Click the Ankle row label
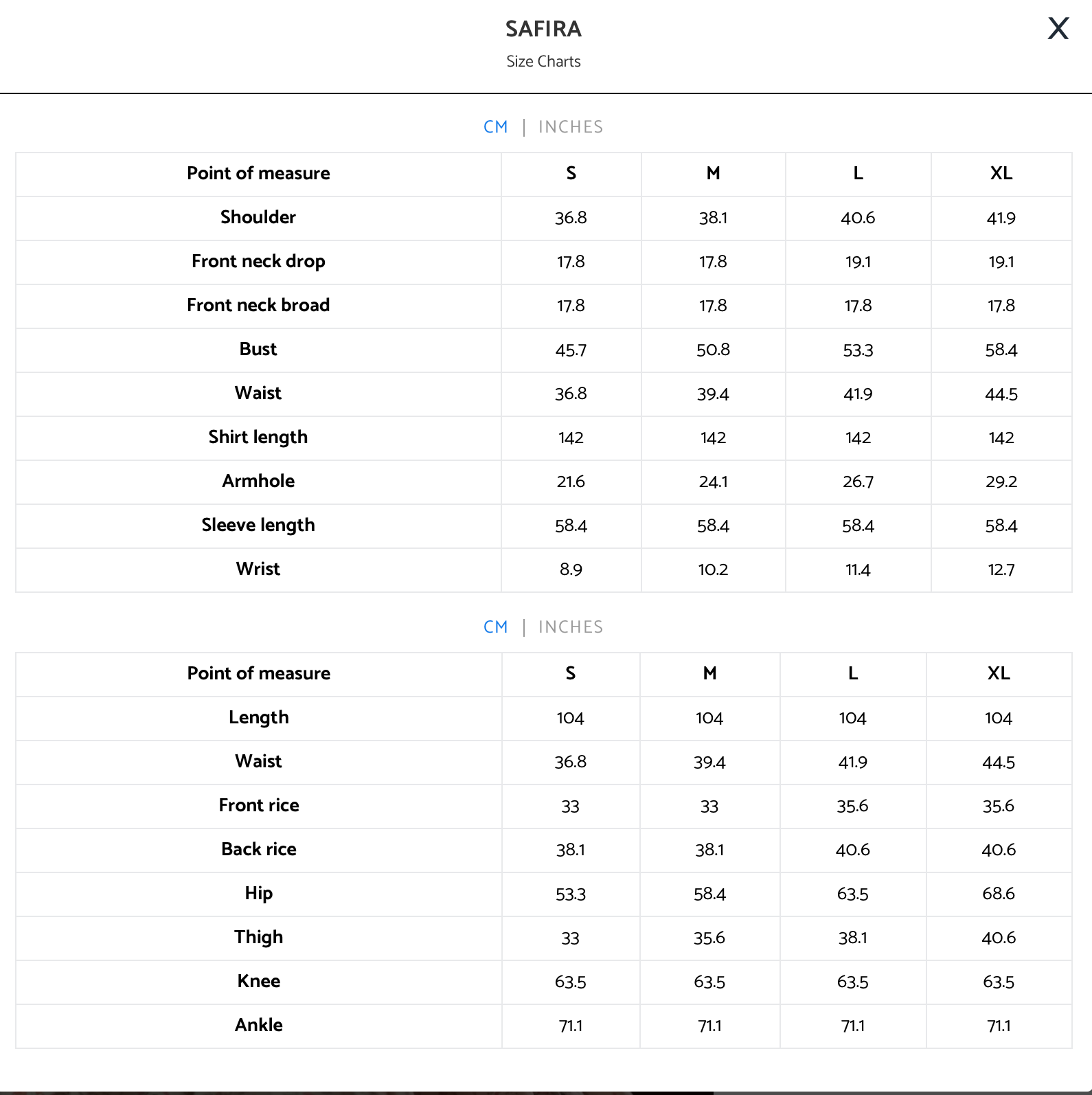This screenshot has width=1092, height=1095. (259, 1025)
